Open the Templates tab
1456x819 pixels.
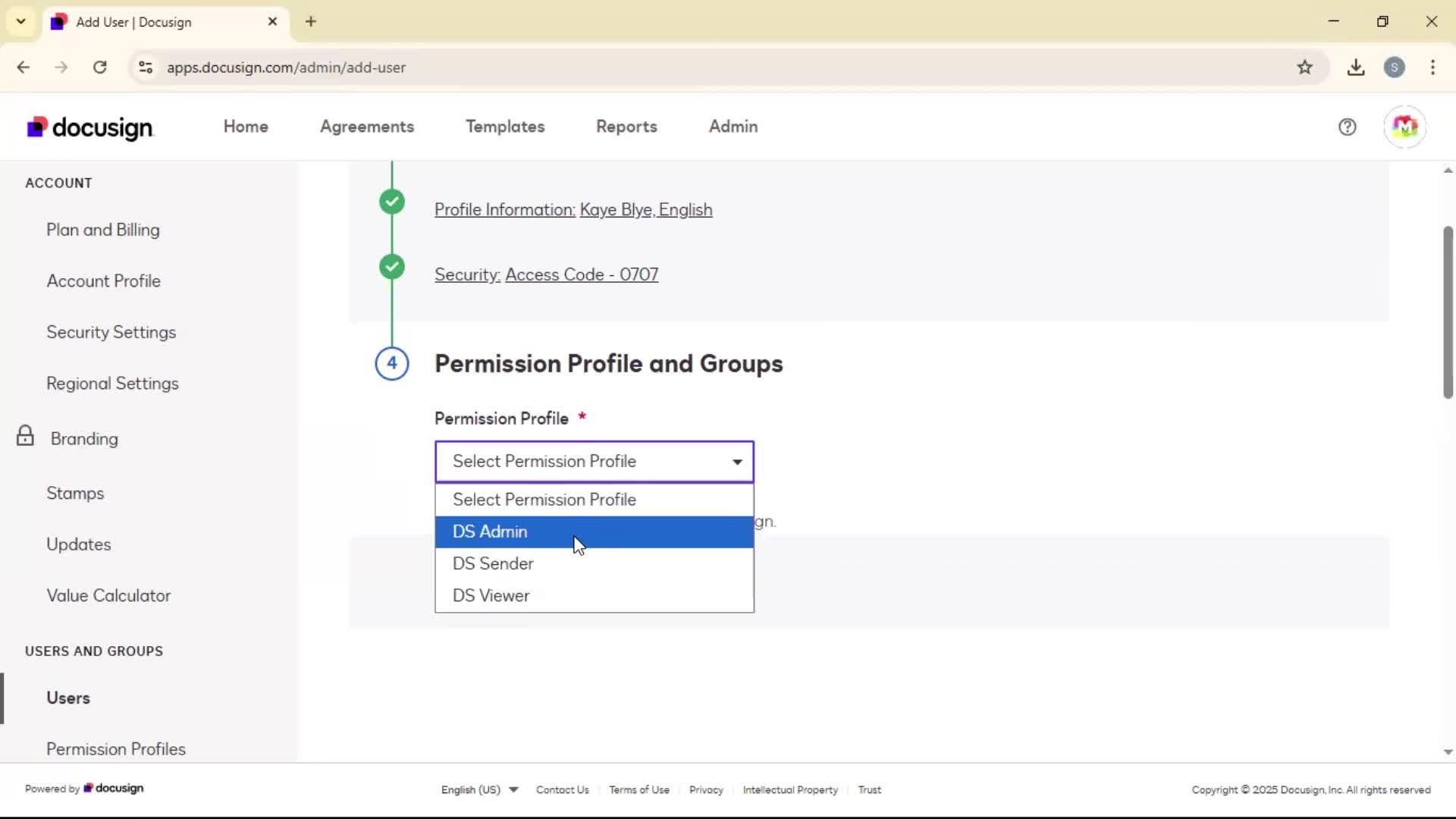coord(505,127)
